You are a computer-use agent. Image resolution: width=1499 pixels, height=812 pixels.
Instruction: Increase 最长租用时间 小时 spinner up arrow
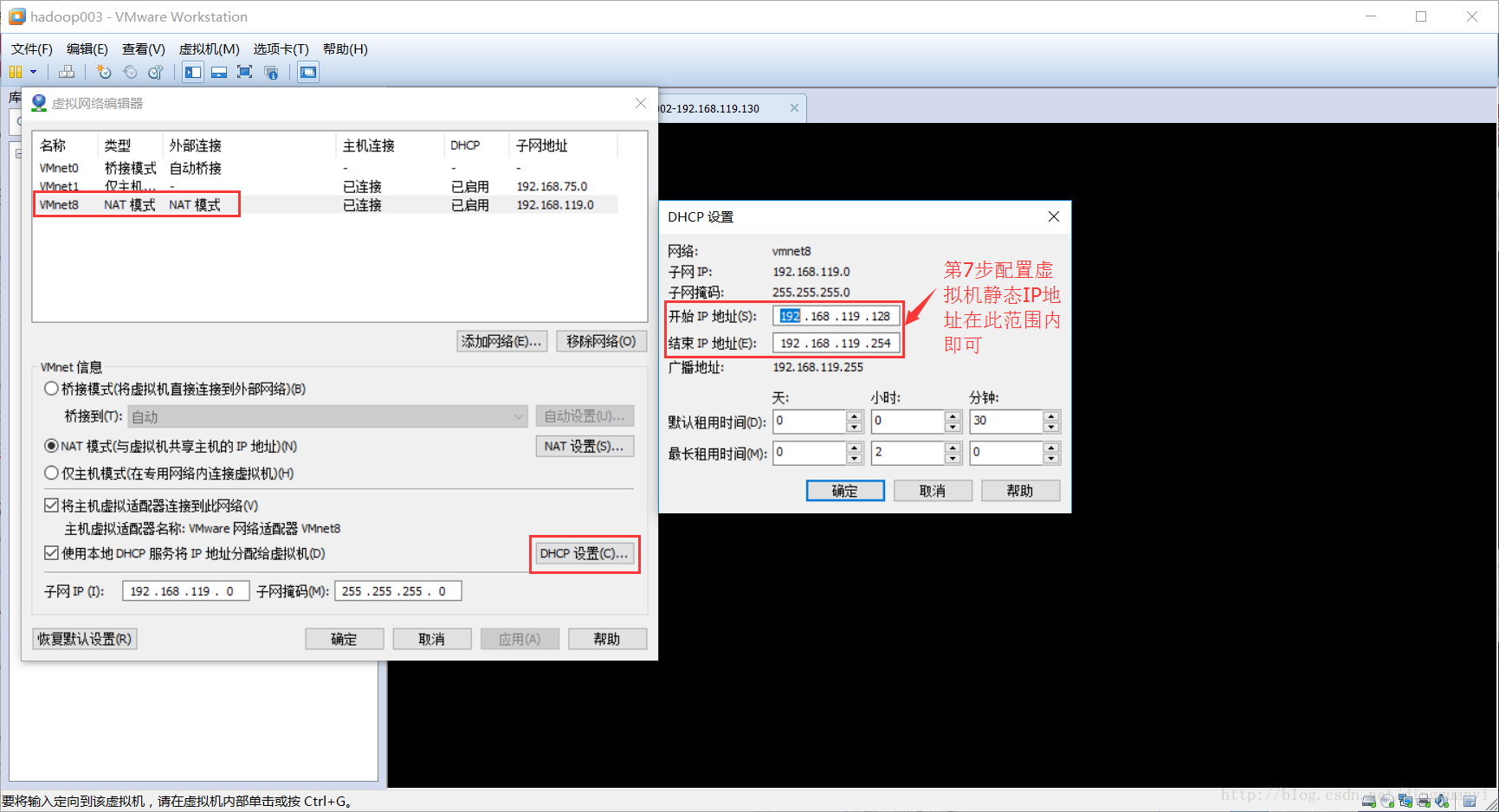[953, 448]
